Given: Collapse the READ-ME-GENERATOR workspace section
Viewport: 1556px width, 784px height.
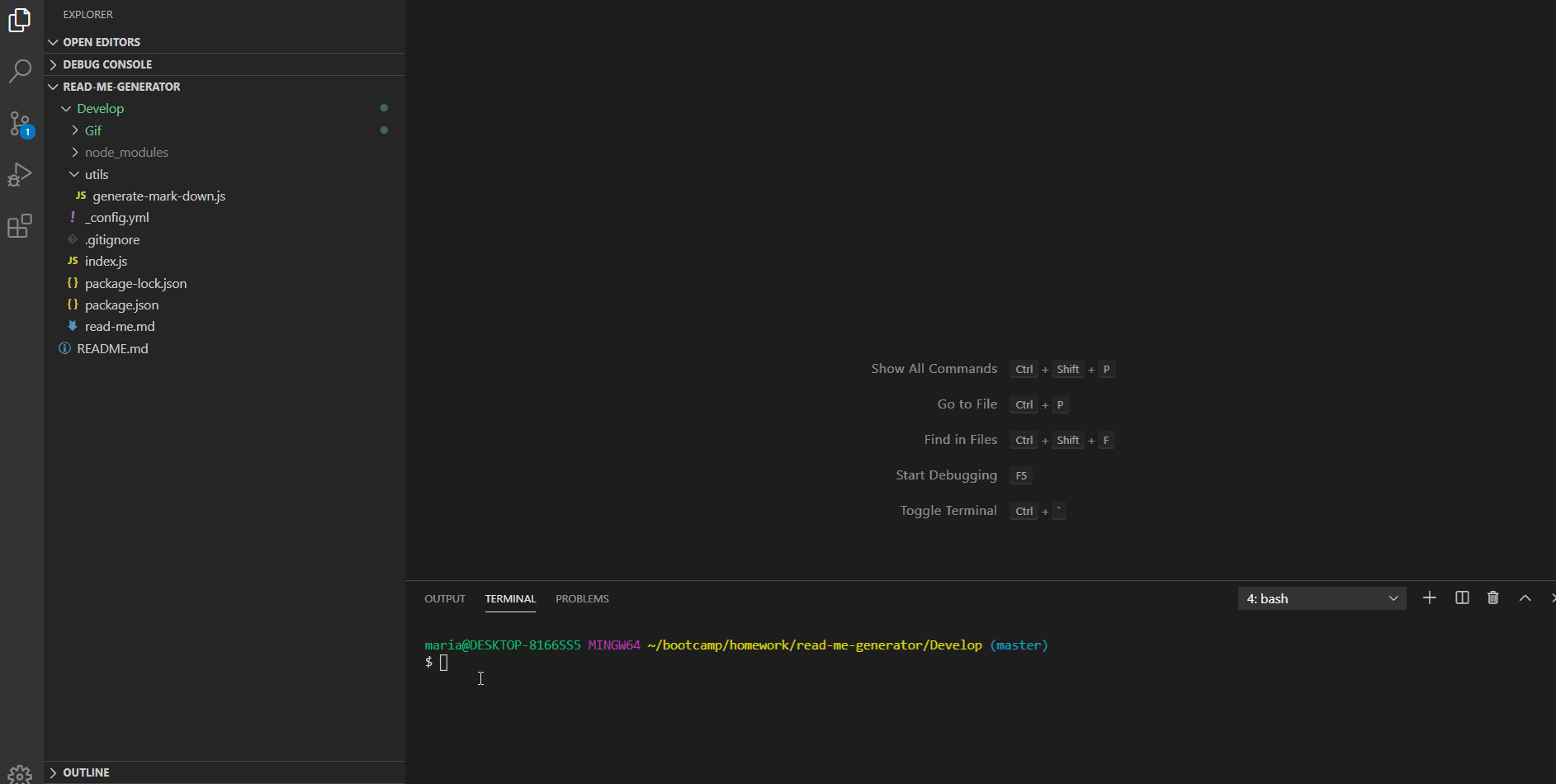Looking at the screenshot, I should click(225, 87).
